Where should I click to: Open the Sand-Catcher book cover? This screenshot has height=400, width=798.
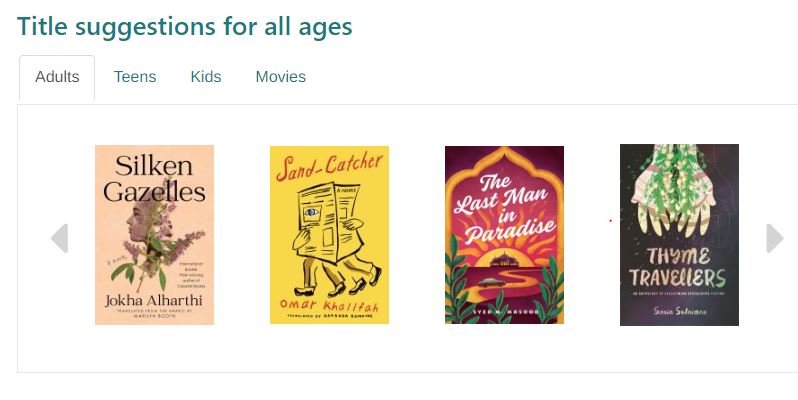[329, 235]
